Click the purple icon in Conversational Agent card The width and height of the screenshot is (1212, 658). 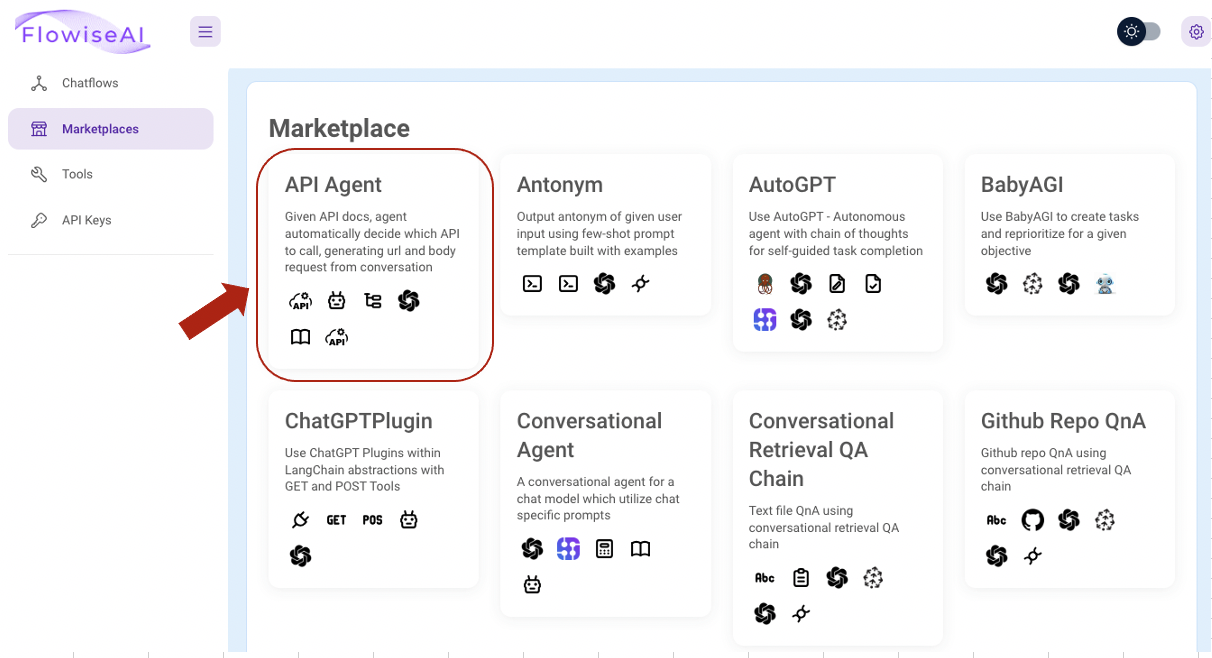(x=569, y=548)
